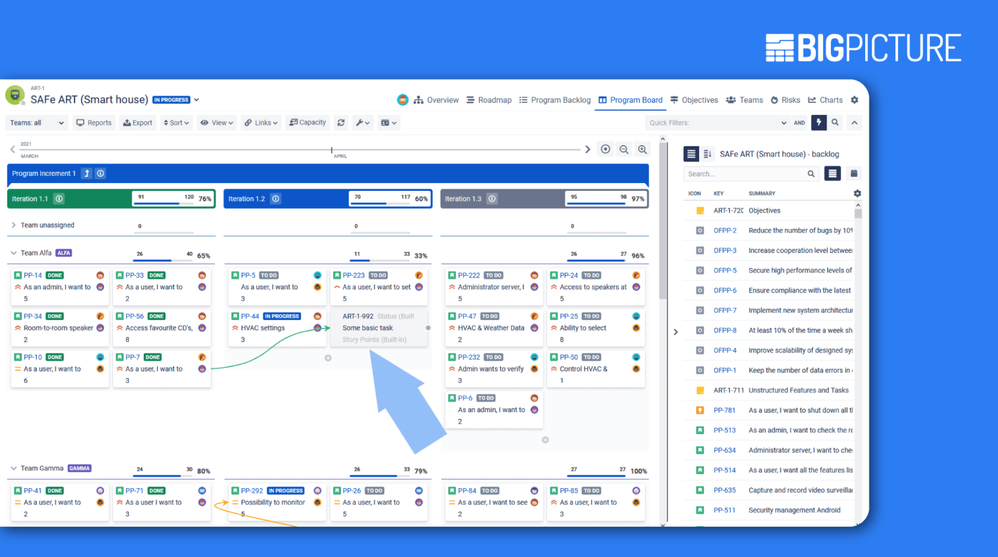This screenshot has height=557, width=998.
Task: Open backlog item PP-781
Action: pyautogui.click(x=724, y=411)
